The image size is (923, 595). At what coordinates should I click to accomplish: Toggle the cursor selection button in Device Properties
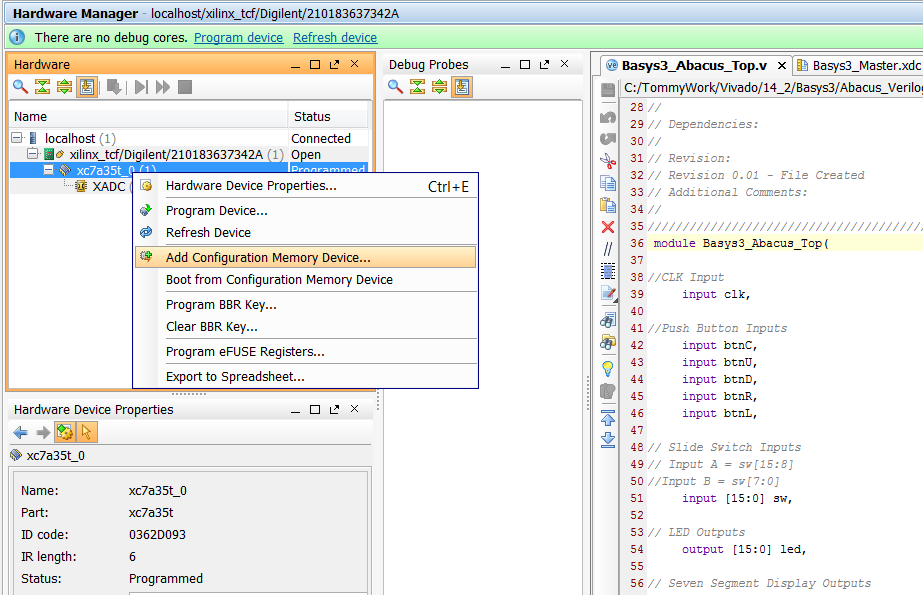pyautogui.click(x=87, y=433)
